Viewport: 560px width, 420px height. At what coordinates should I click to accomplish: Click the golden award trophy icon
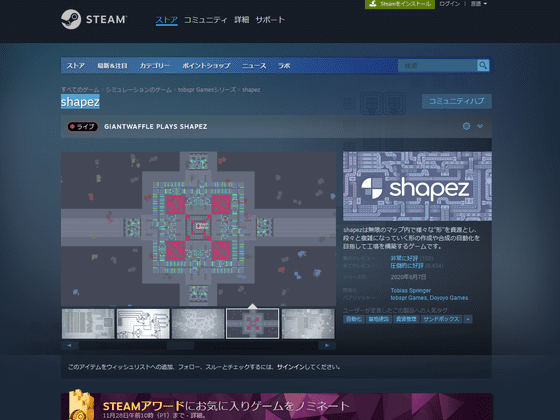(80, 405)
